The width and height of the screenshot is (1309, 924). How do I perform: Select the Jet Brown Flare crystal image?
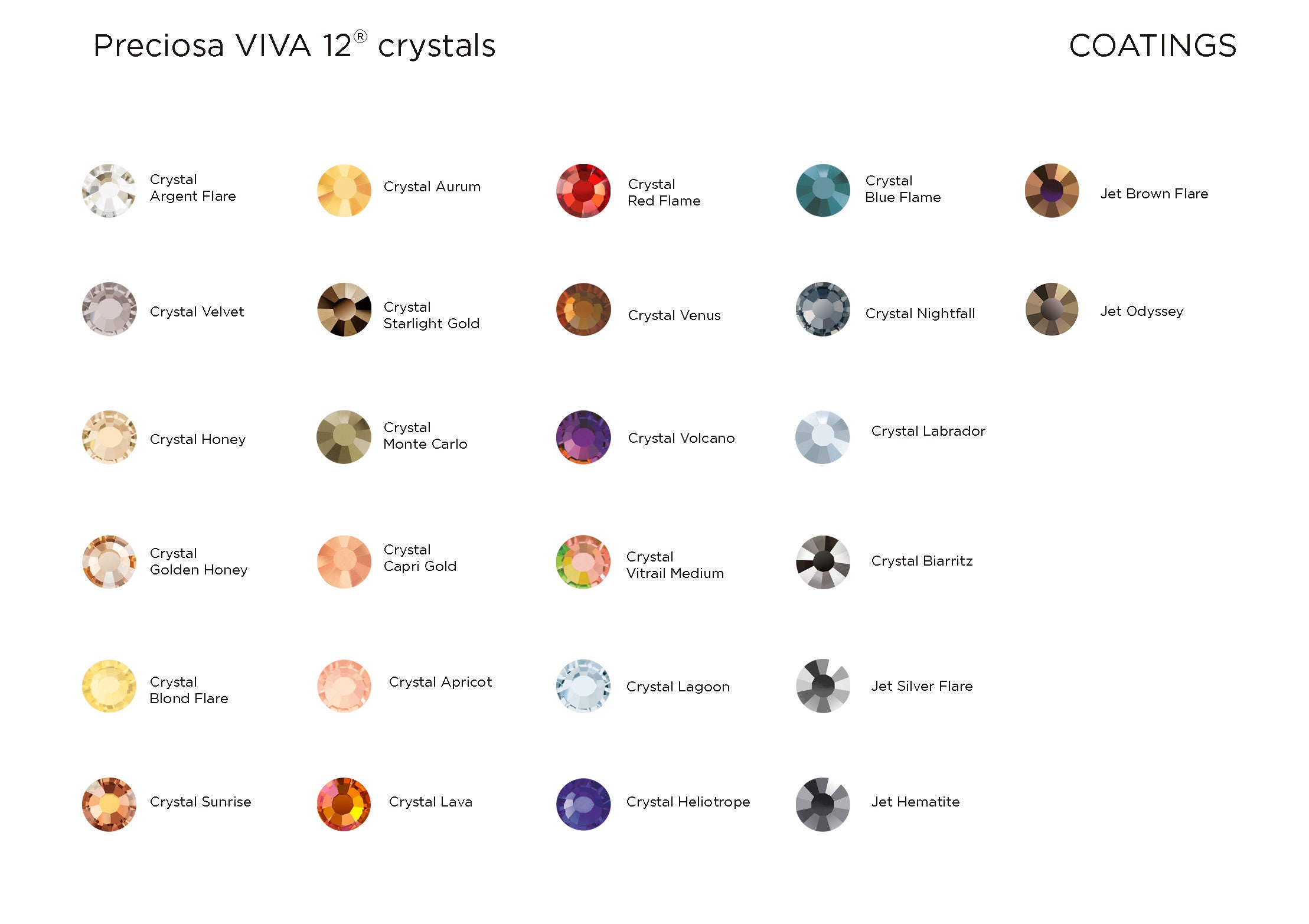[x=1052, y=191]
